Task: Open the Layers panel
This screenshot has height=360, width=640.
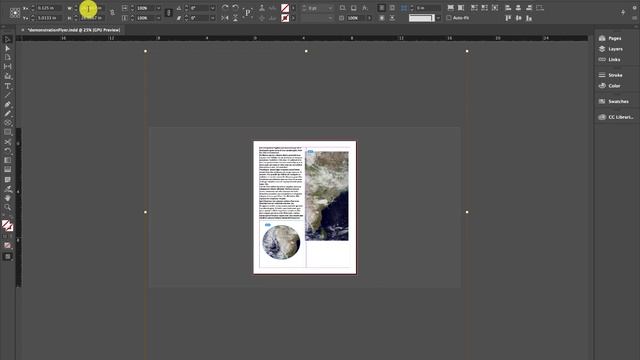Action: click(x=611, y=49)
